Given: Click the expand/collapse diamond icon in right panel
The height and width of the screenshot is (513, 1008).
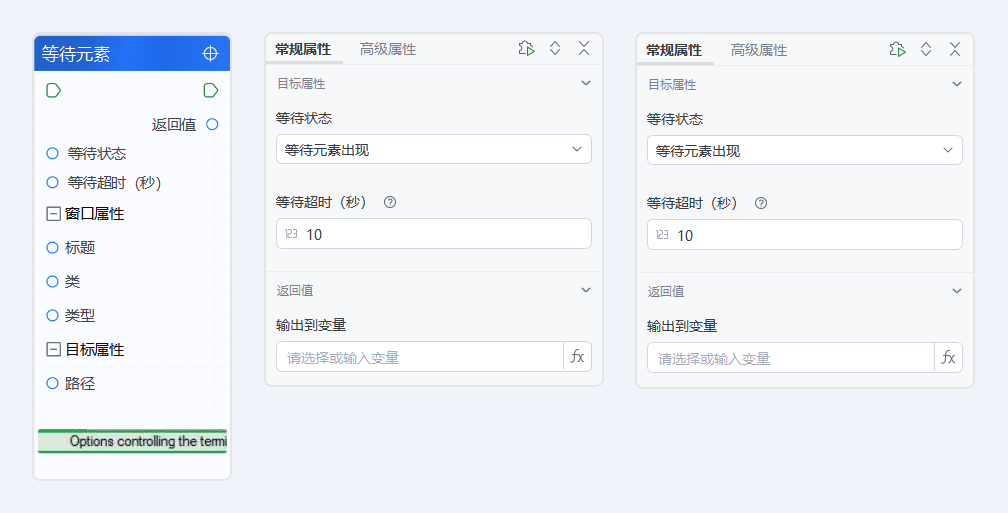Looking at the screenshot, I should click(926, 50).
